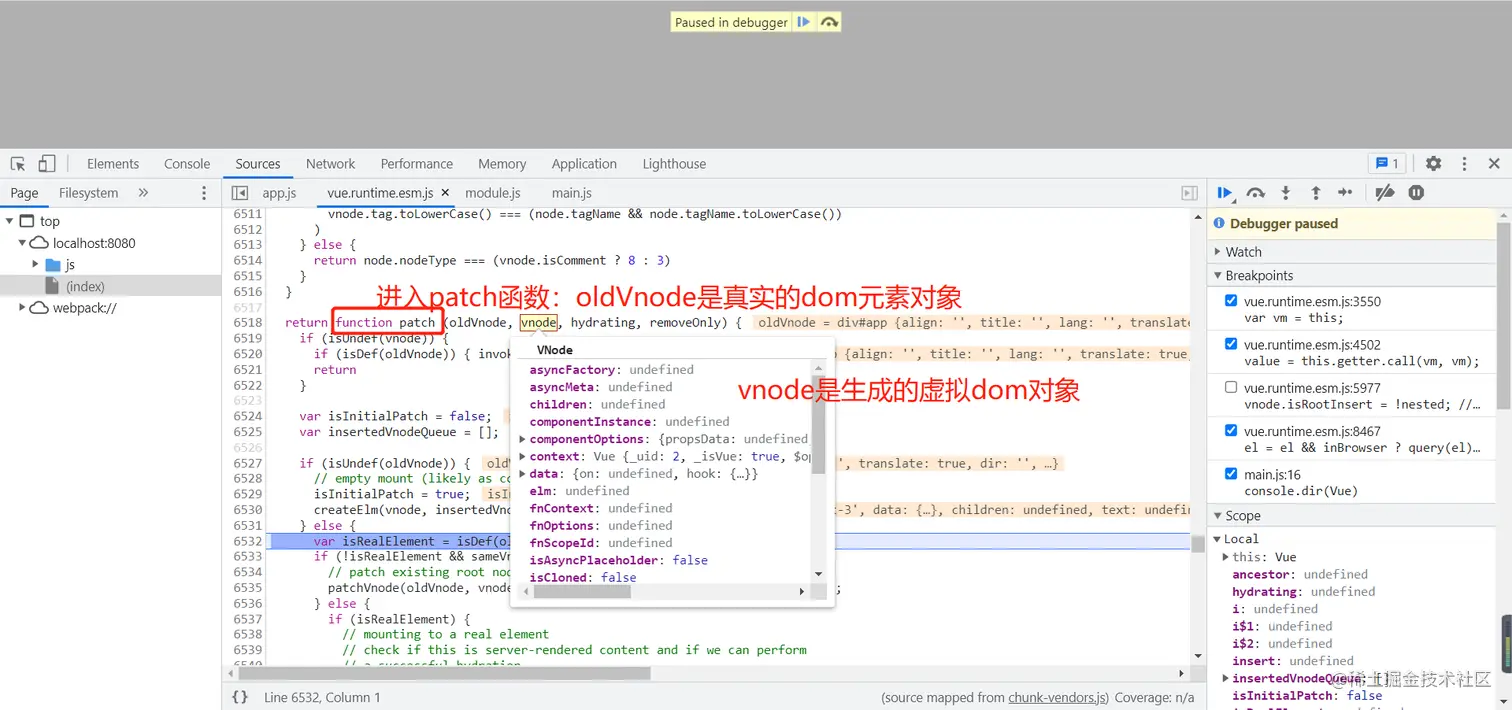This screenshot has height=710, width=1512.
Task: Open the main.js file tab
Action: coord(572,193)
